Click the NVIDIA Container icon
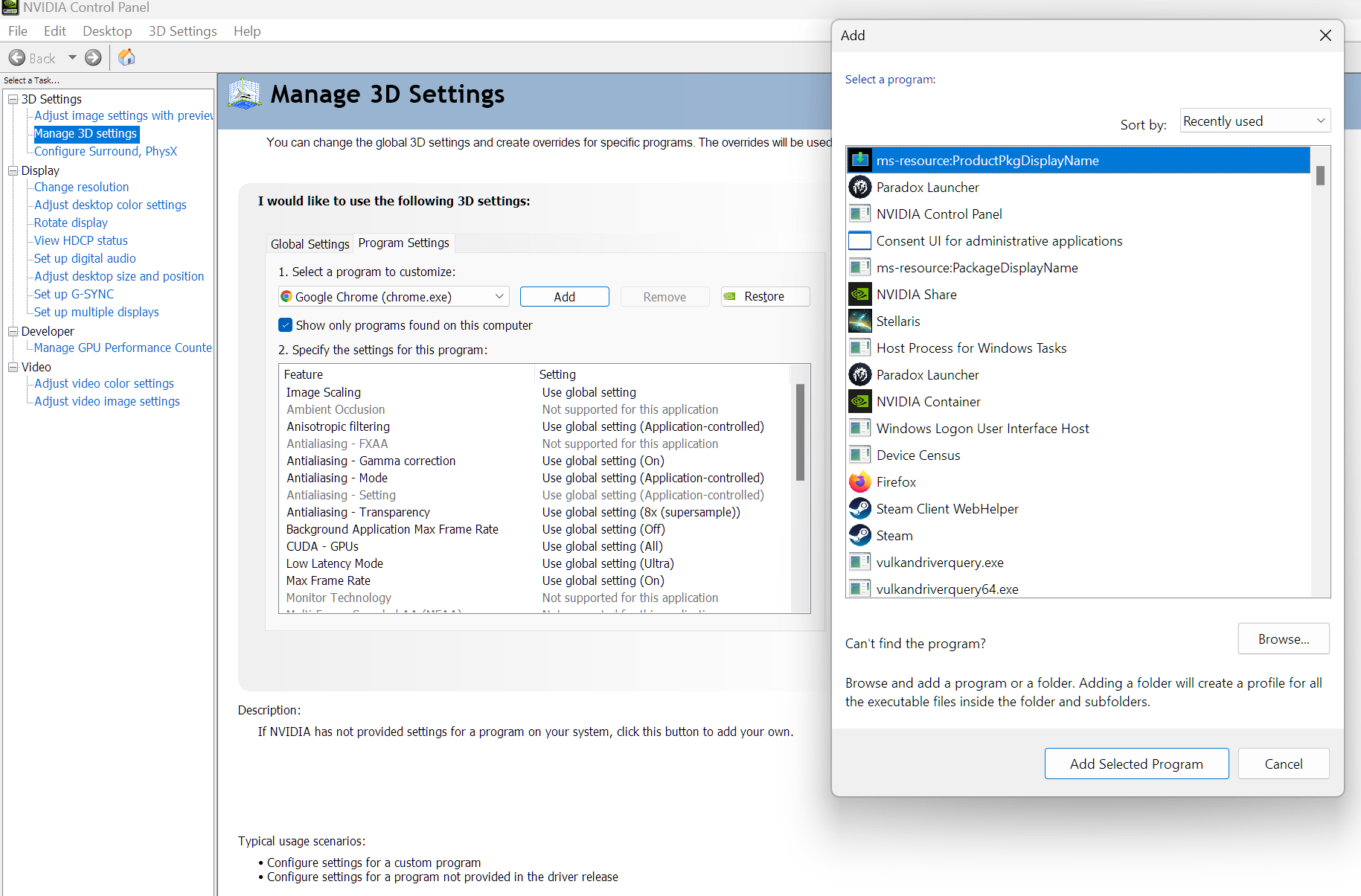Viewport: 1361px width, 896px height. (860, 401)
